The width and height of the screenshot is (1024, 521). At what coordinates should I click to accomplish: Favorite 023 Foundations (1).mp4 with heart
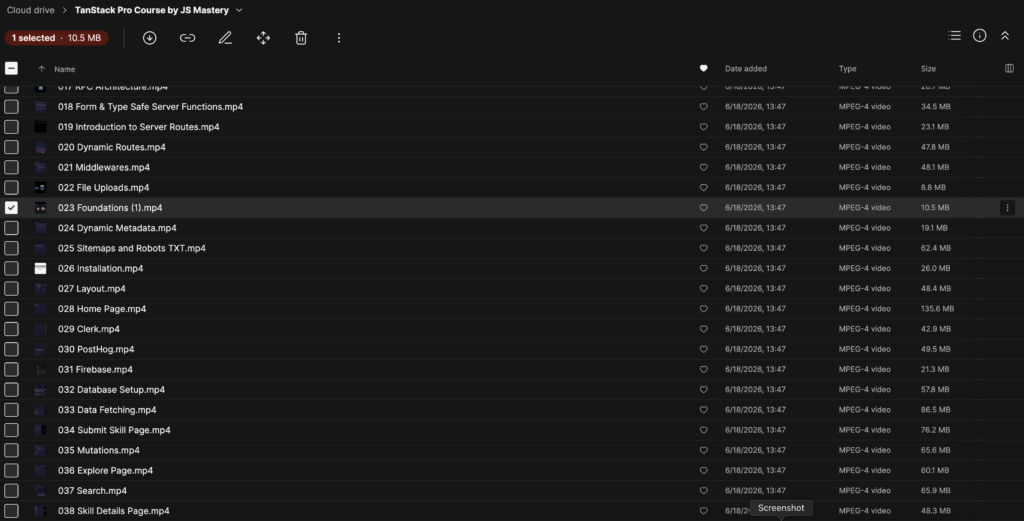[703, 208]
